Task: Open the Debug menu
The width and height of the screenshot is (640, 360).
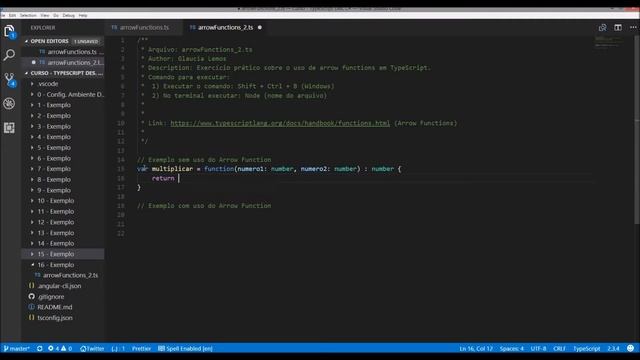Action: (69, 15)
